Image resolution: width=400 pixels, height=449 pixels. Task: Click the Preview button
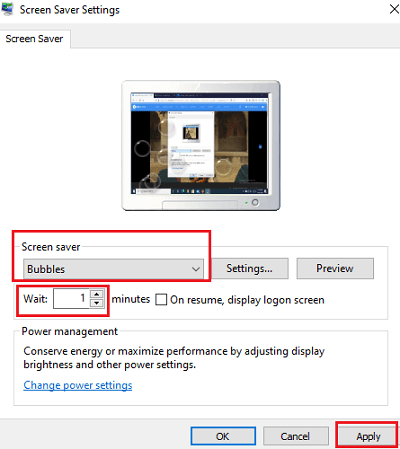[x=335, y=268]
